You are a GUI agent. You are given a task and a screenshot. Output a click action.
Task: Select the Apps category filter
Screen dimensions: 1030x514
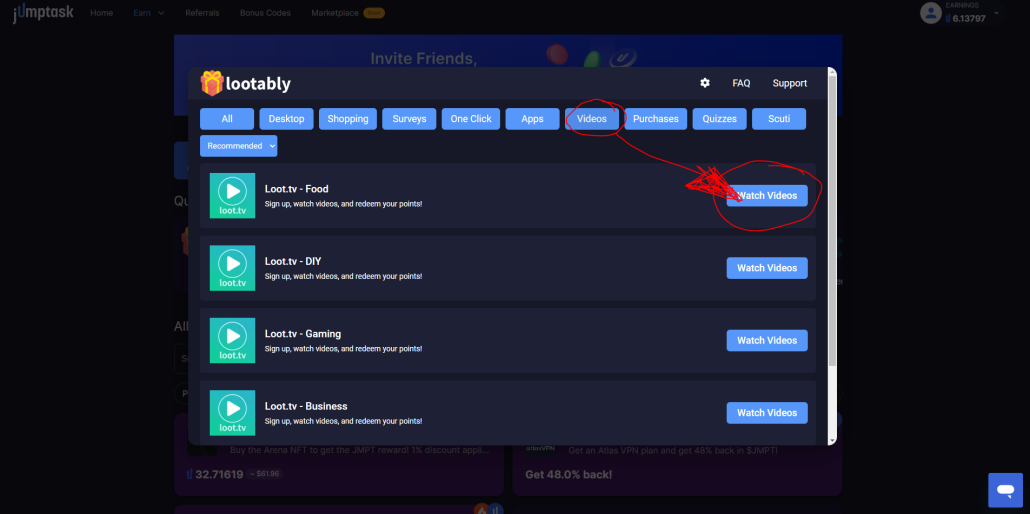click(x=533, y=119)
